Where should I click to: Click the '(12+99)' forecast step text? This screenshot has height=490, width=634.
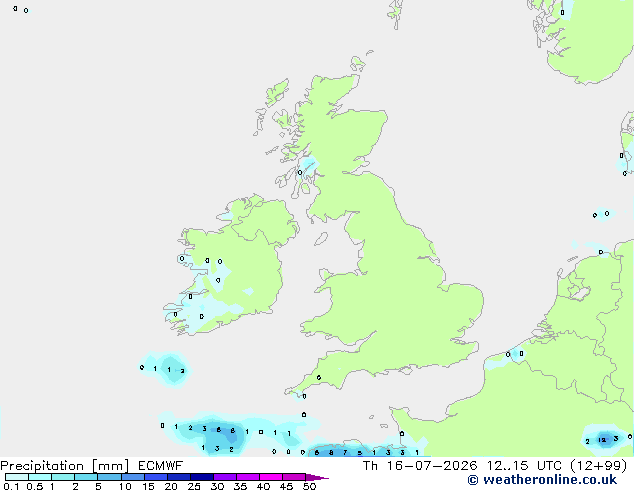[x=598, y=466]
